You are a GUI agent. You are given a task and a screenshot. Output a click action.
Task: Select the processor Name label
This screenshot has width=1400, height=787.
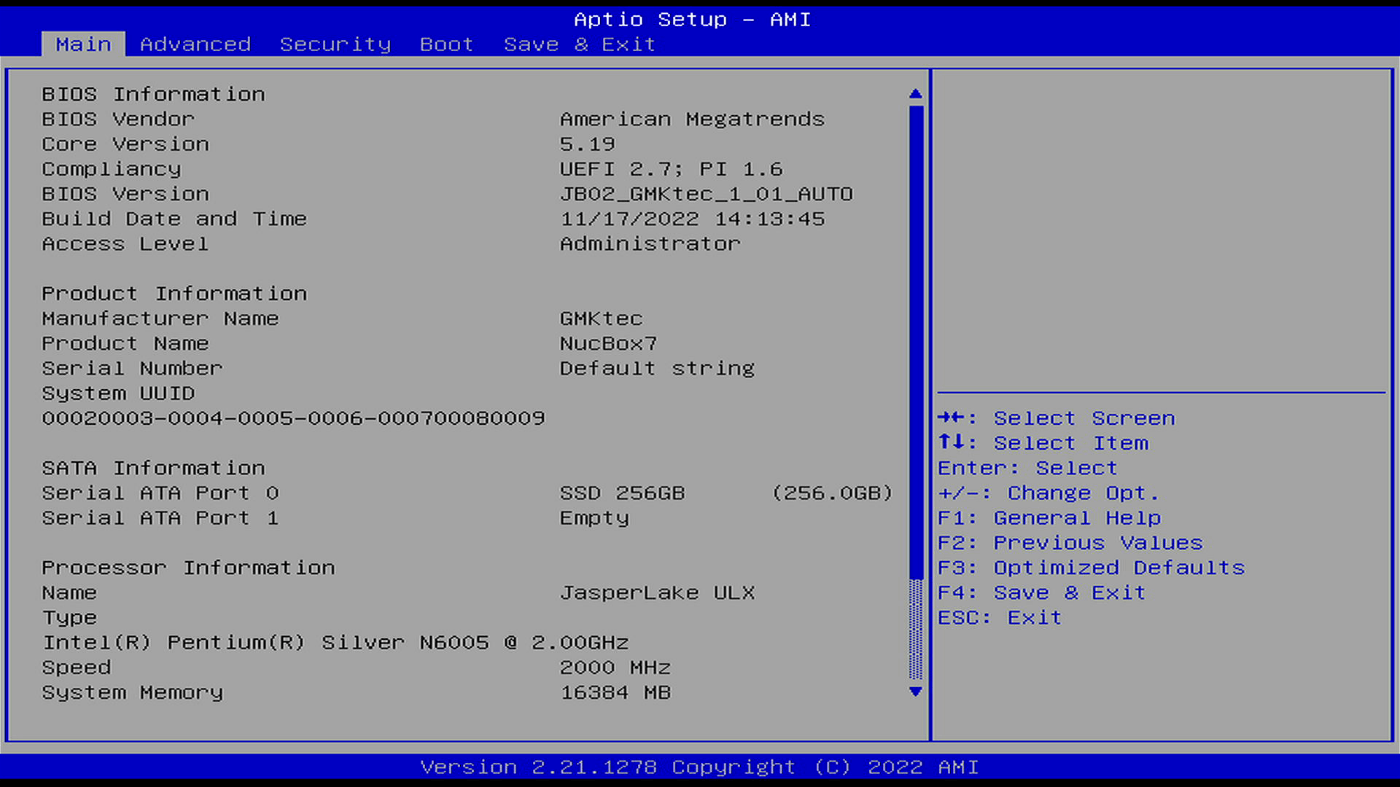(x=69, y=593)
